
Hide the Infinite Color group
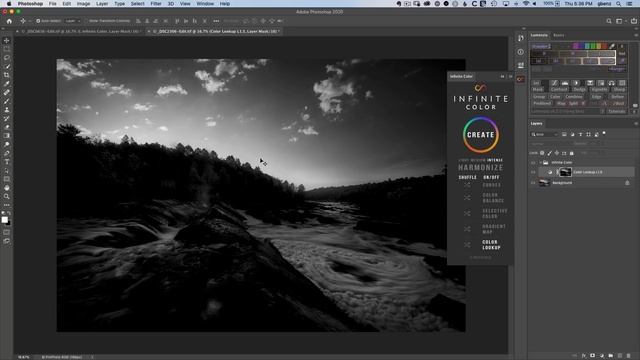point(533,162)
